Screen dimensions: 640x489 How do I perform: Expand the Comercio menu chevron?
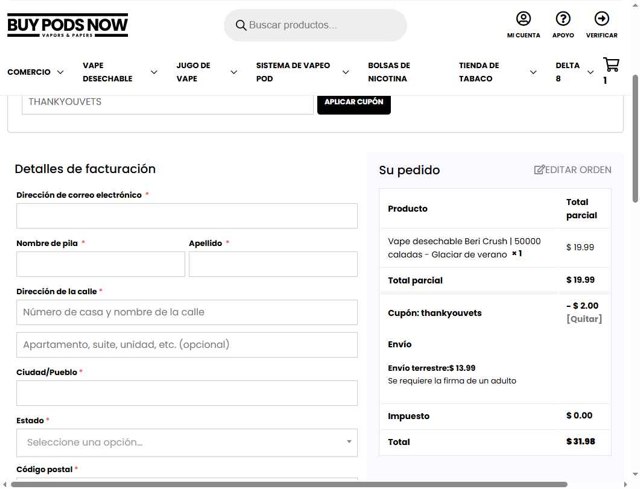click(60, 72)
